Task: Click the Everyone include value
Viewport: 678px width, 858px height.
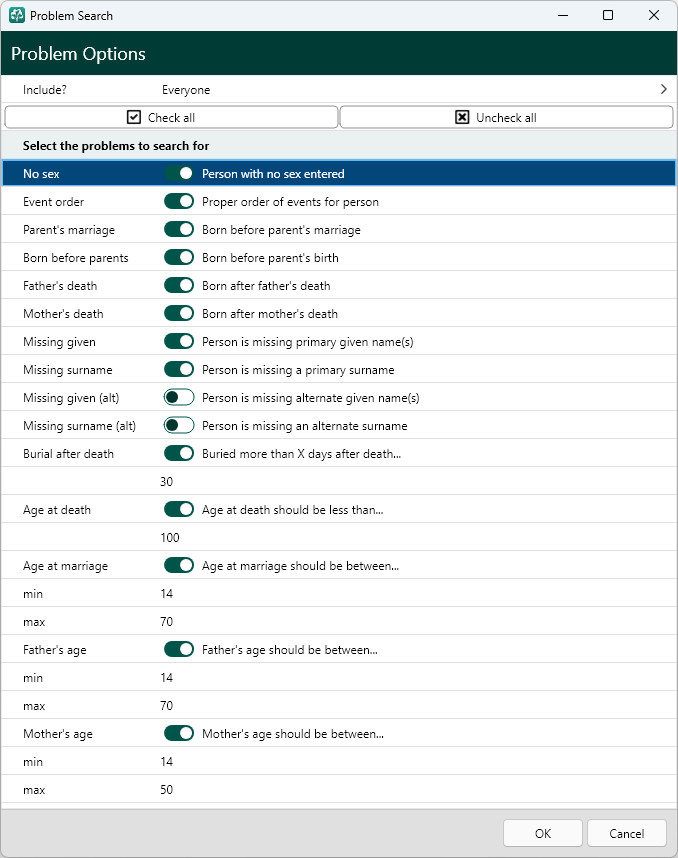Action: (x=186, y=90)
